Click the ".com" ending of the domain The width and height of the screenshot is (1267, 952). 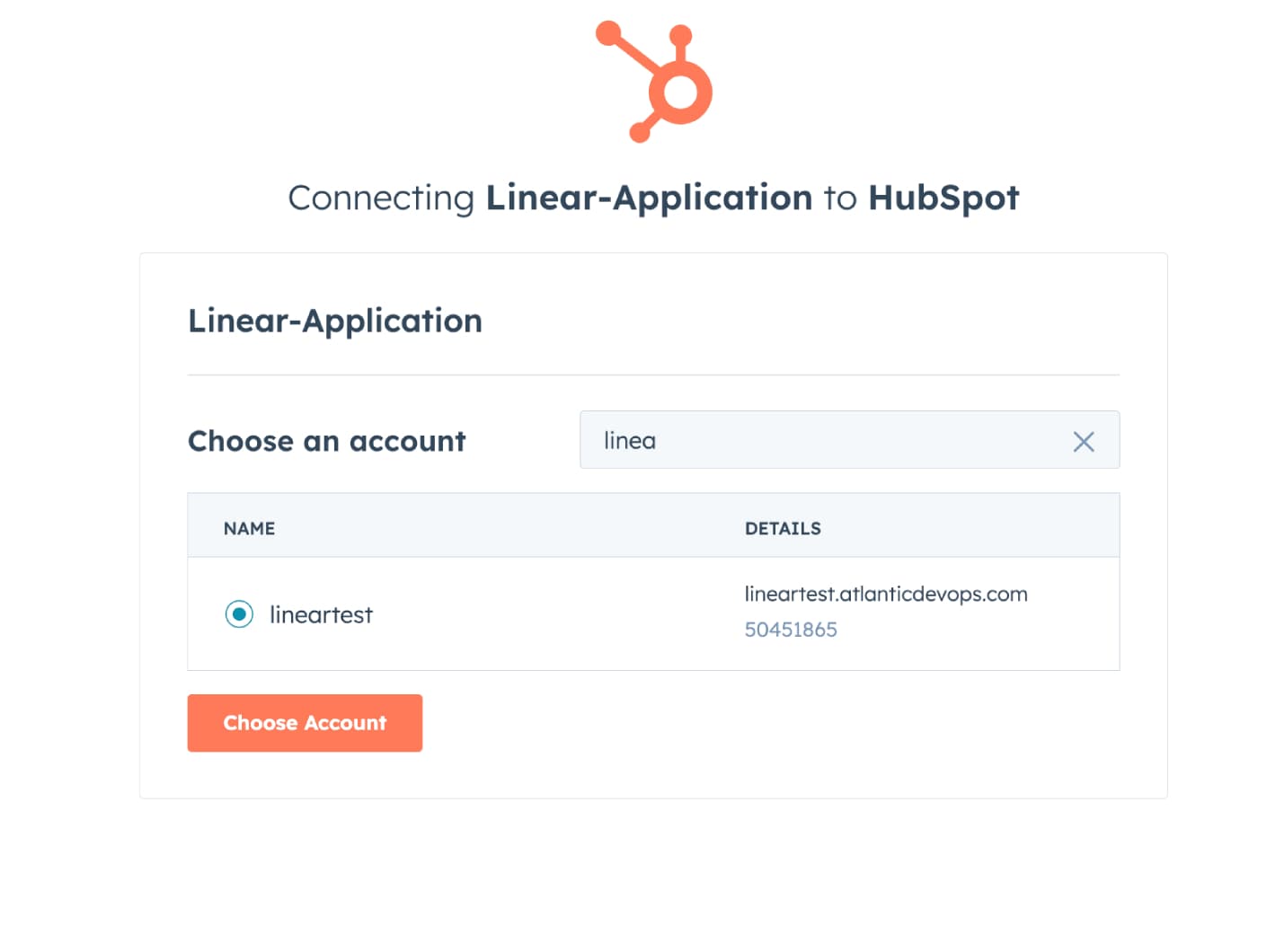(1006, 594)
